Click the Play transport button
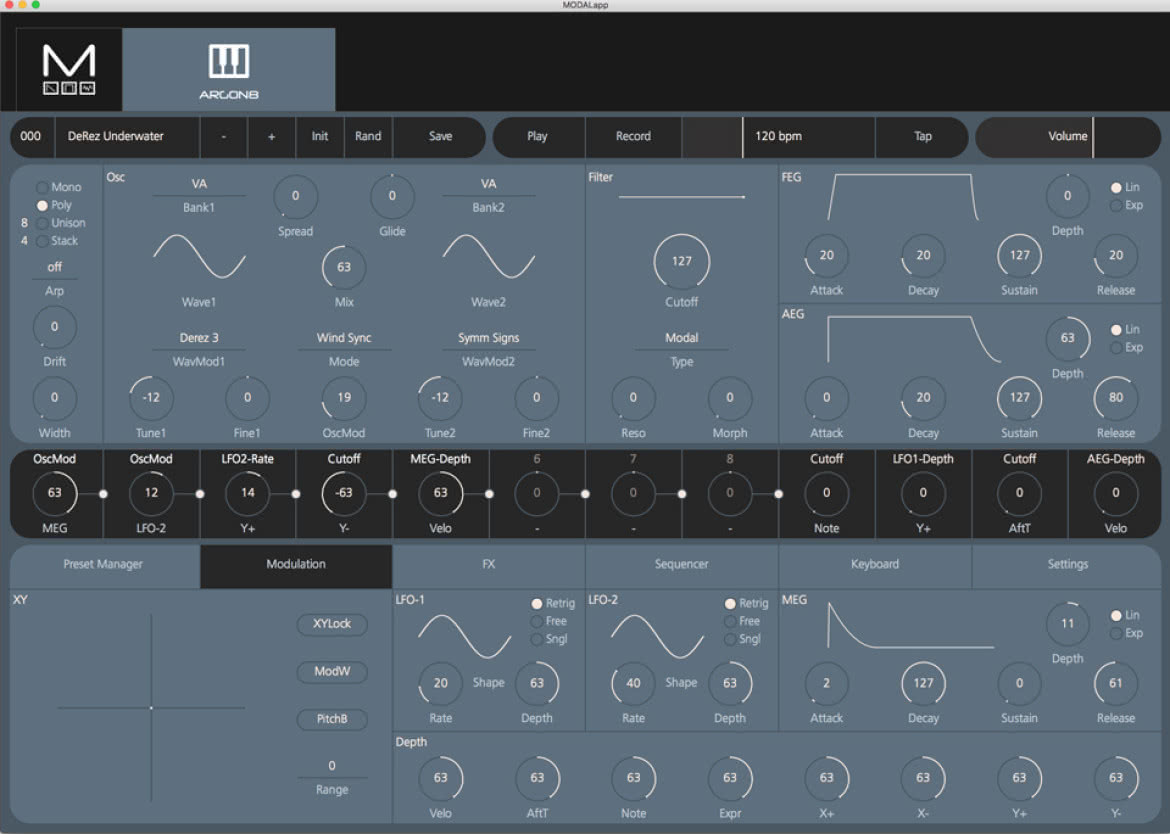The width and height of the screenshot is (1170, 834). 537,137
